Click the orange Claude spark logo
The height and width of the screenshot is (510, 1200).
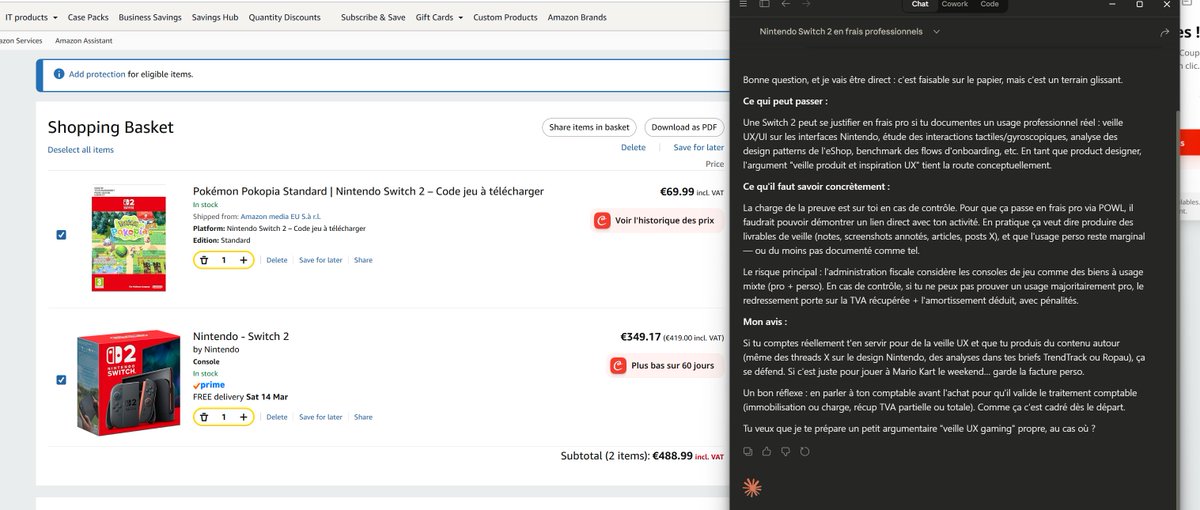(x=753, y=487)
